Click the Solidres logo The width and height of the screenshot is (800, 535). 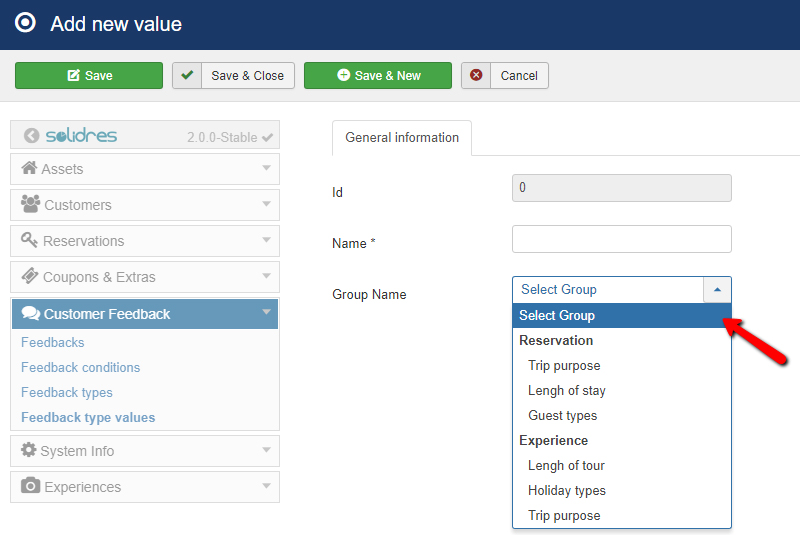point(81,136)
